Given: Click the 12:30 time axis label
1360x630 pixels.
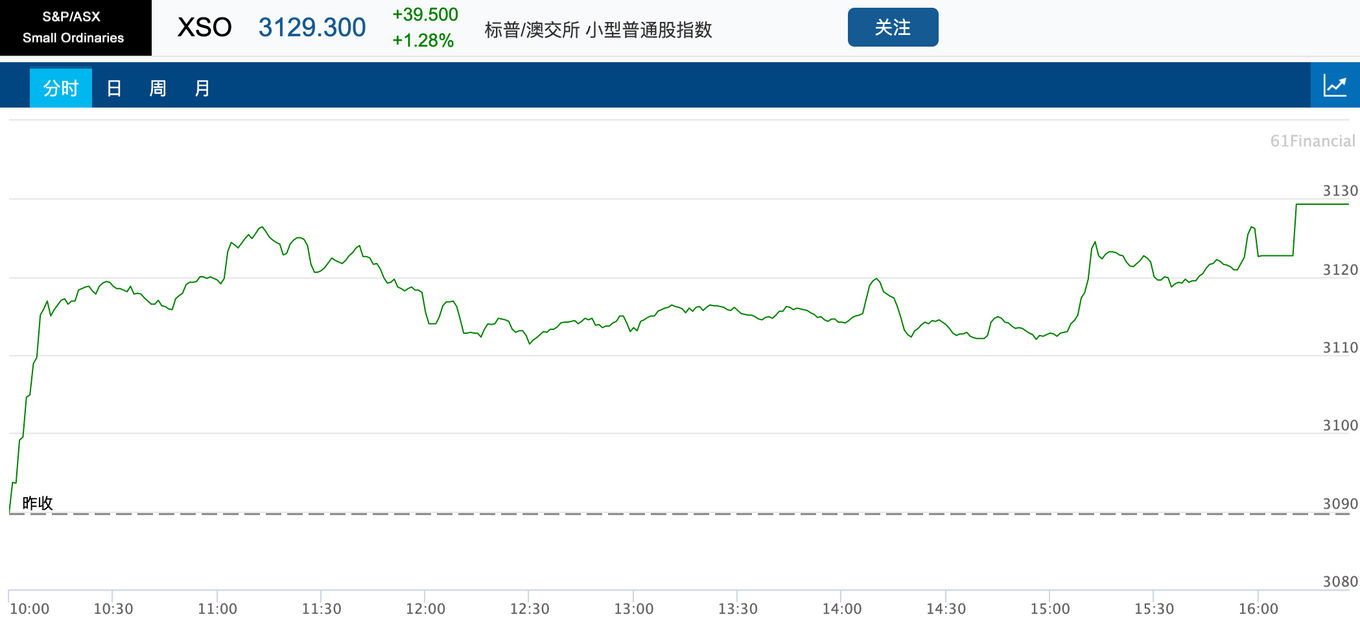Looking at the screenshot, I should tap(529, 609).
